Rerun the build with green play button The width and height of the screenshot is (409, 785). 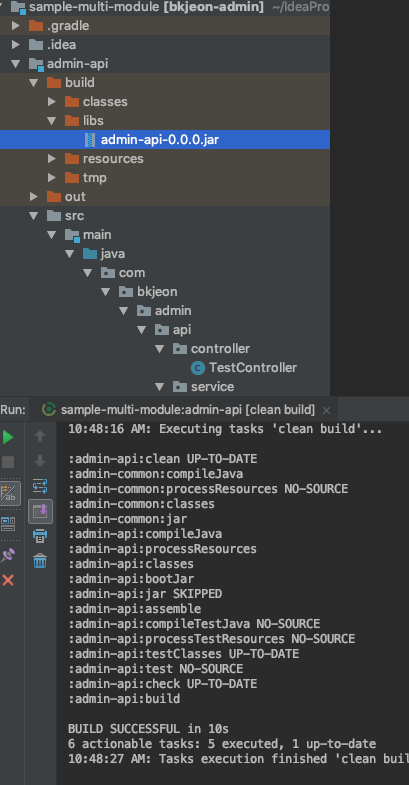(x=8, y=437)
